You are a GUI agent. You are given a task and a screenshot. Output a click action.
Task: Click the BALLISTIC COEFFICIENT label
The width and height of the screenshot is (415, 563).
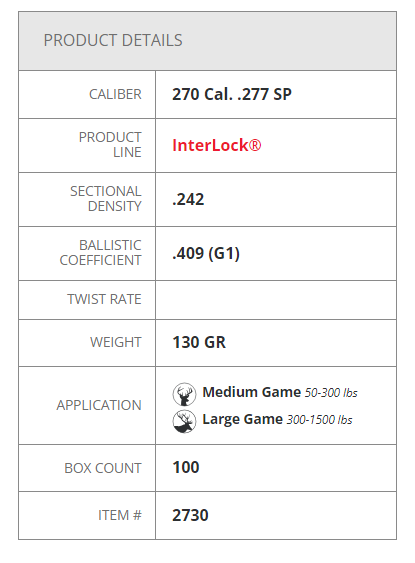click(x=101, y=253)
